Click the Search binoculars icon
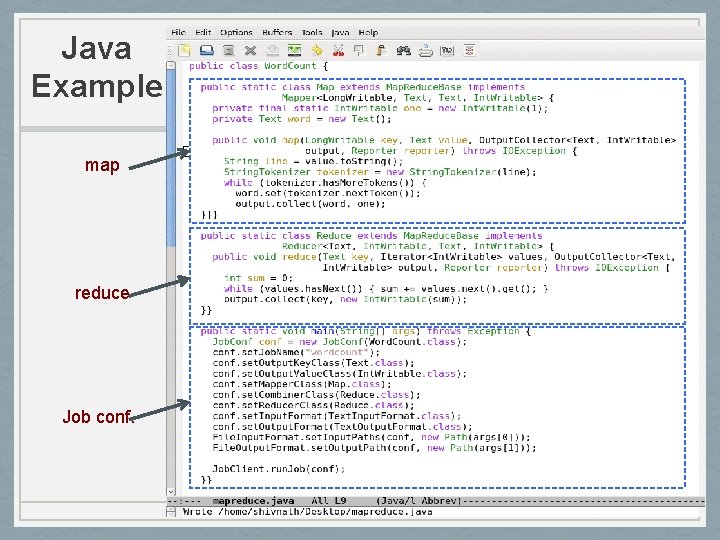The height and width of the screenshot is (540, 720). tap(404, 51)
